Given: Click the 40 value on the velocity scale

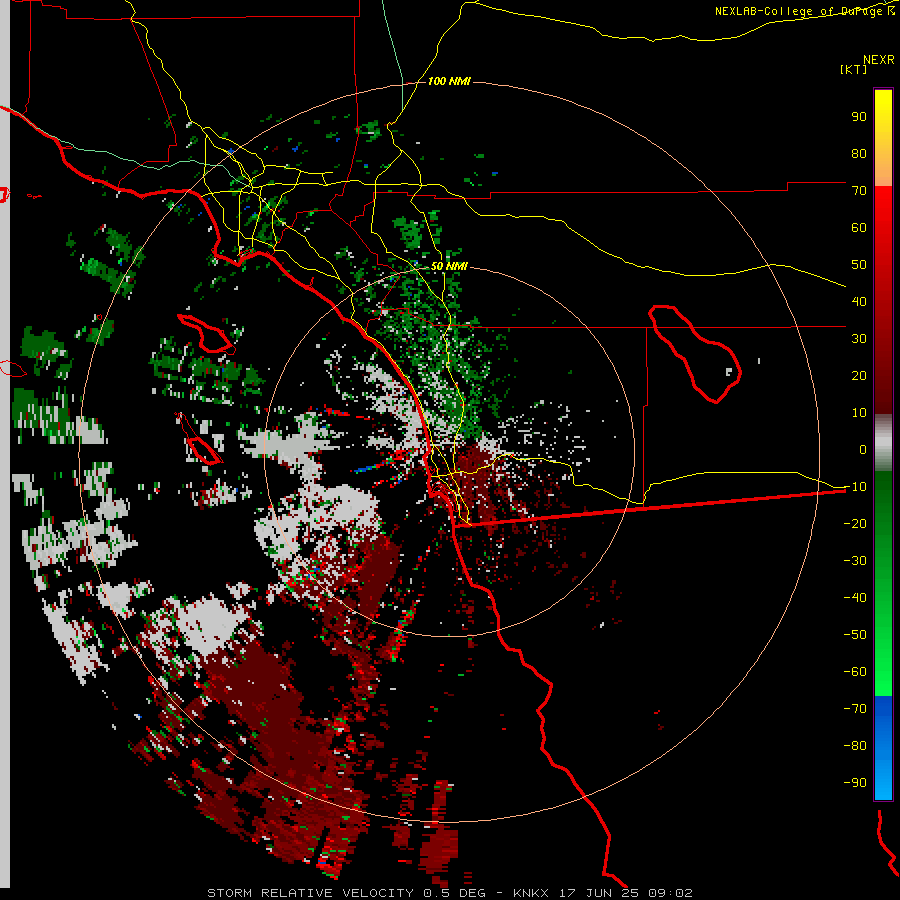Looking at the screenshot, I should click(859, 302).
